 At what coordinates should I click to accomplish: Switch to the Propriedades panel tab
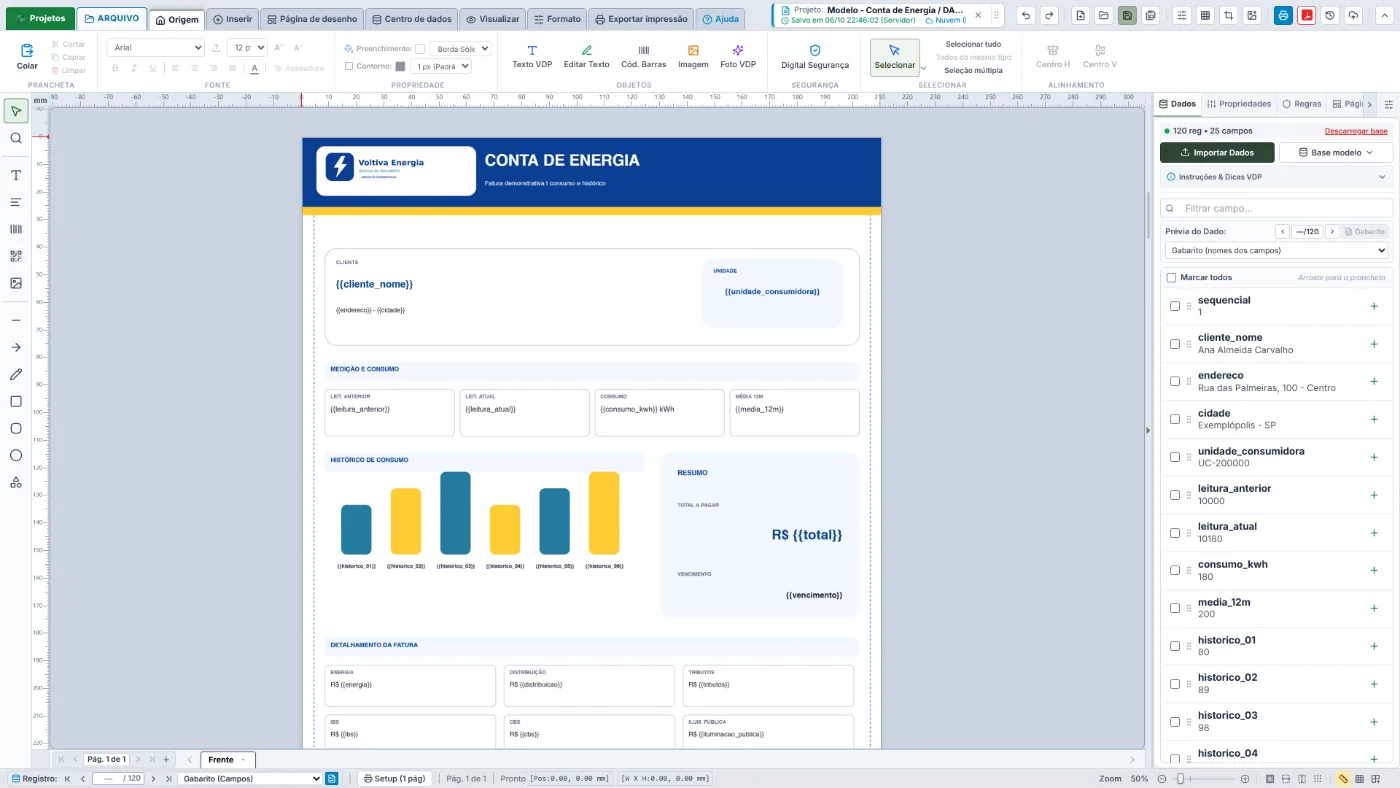point(1239,104)
